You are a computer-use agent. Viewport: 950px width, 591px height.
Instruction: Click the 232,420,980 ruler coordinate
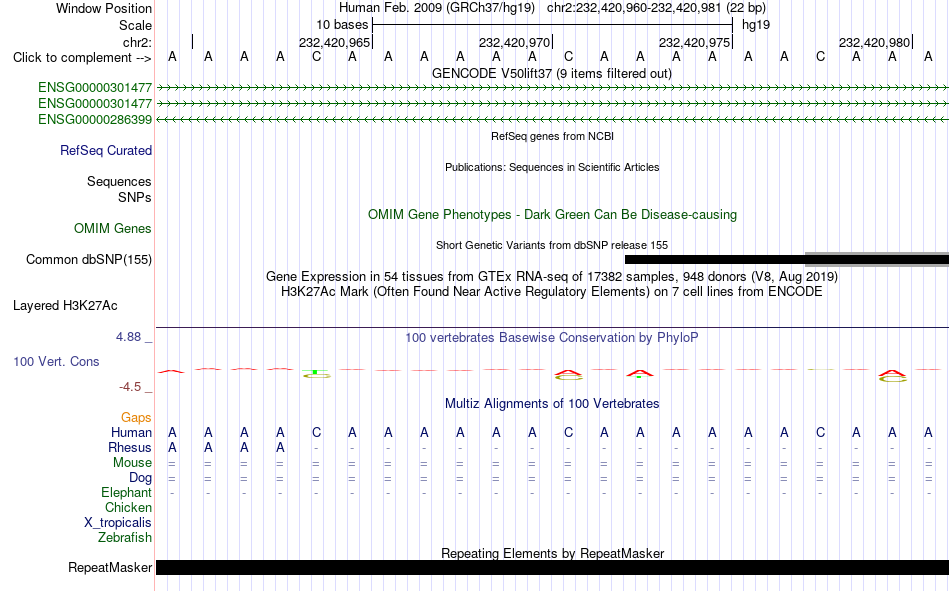[874, 42]
